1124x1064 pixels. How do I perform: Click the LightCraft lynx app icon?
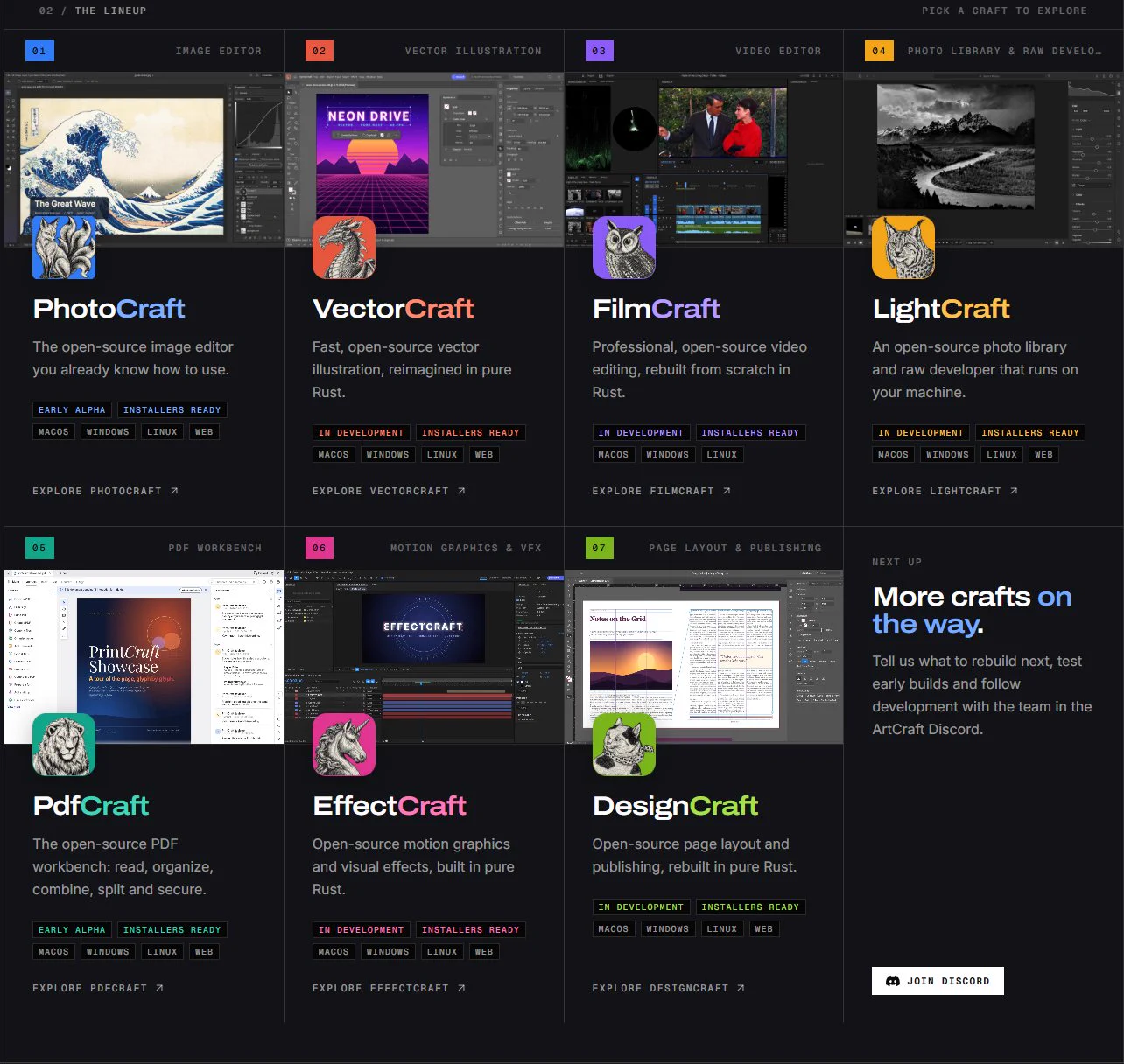click(x=903, y=248)
